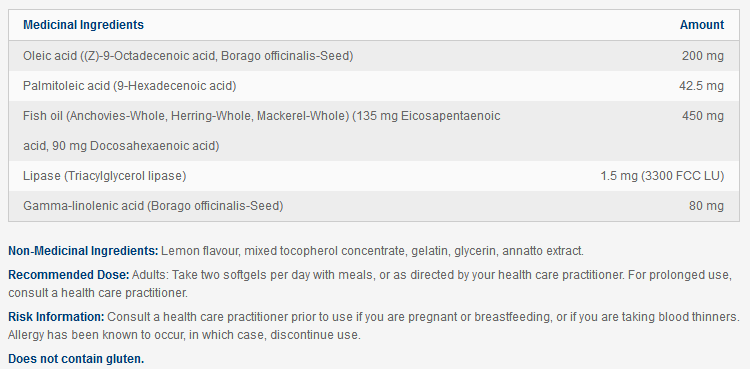Click the Recommended Dose heading

tap(69, 275)
